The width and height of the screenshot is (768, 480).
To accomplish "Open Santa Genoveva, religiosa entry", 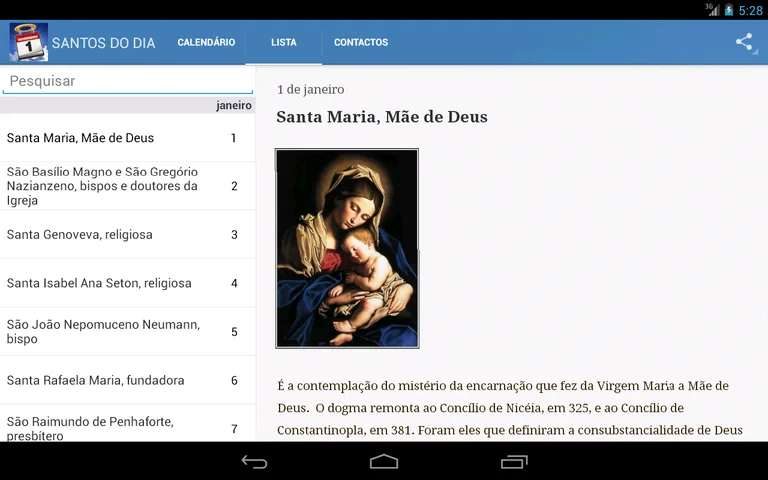I will tap(128, 234).
